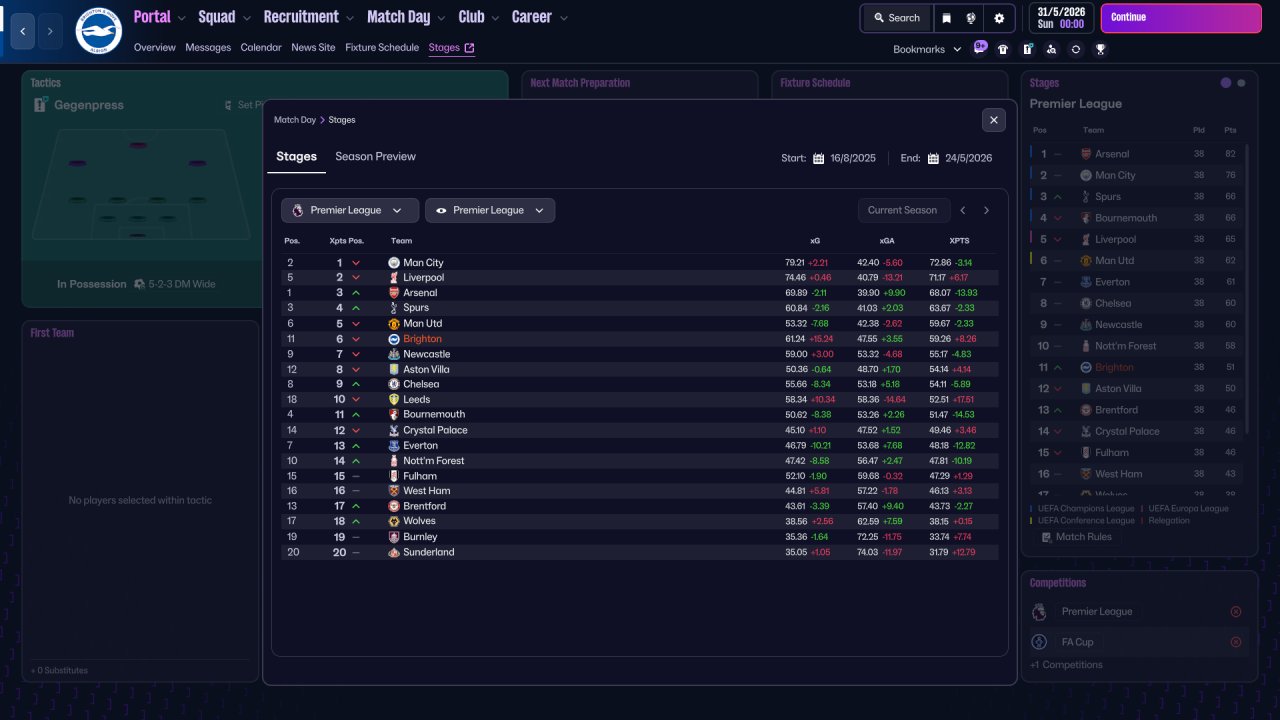Click the Brighton club badge in header
The height and width of the screenshot is (720, 1280).
(x=98, y=30)
